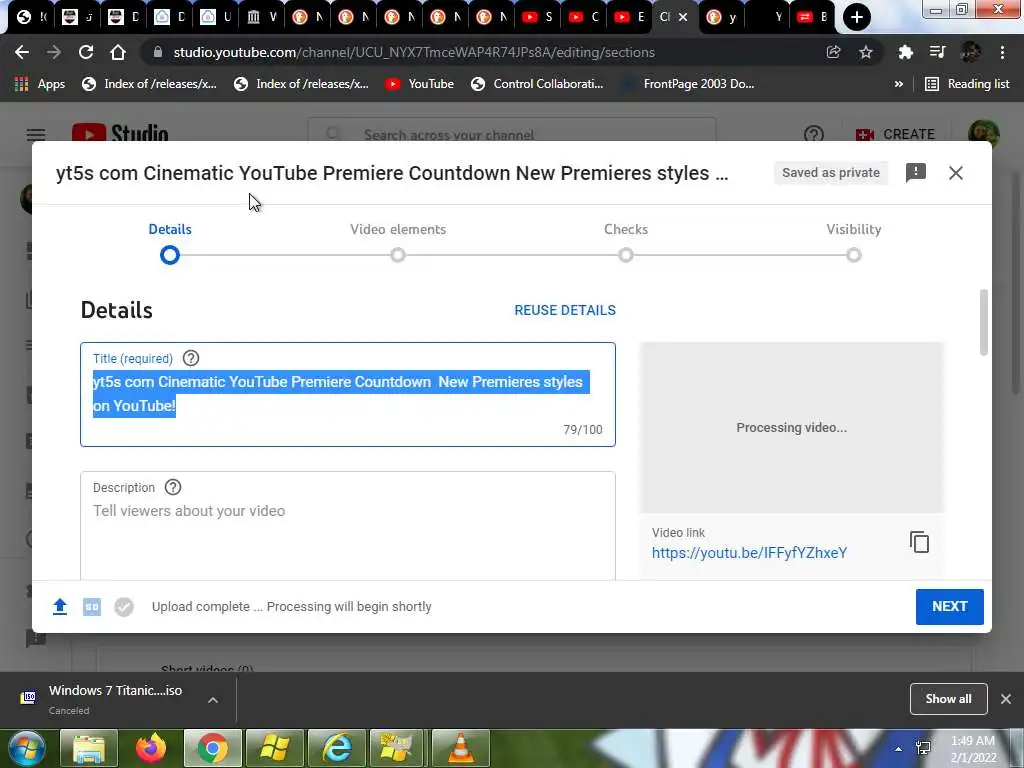Click the SD processing status icon
The width and height of the screenshot is (1024, 768).
click(x=92, y=607)
